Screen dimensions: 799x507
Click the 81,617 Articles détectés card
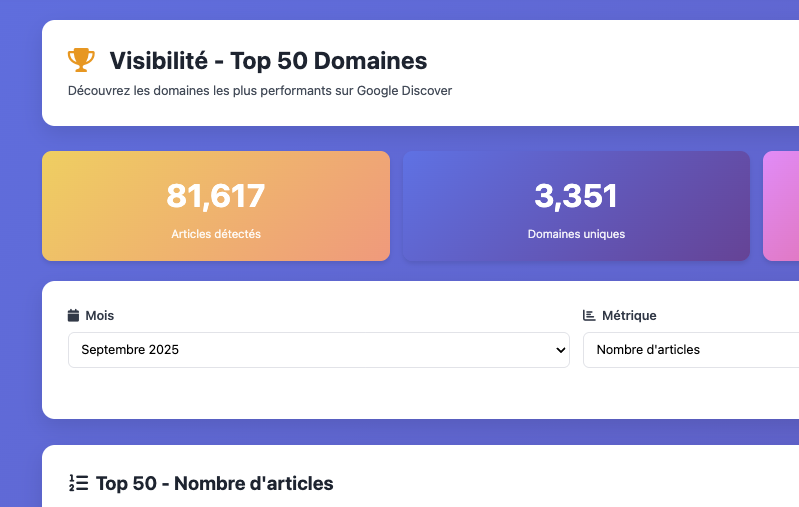pyautogui.click(x=216, y=206)
